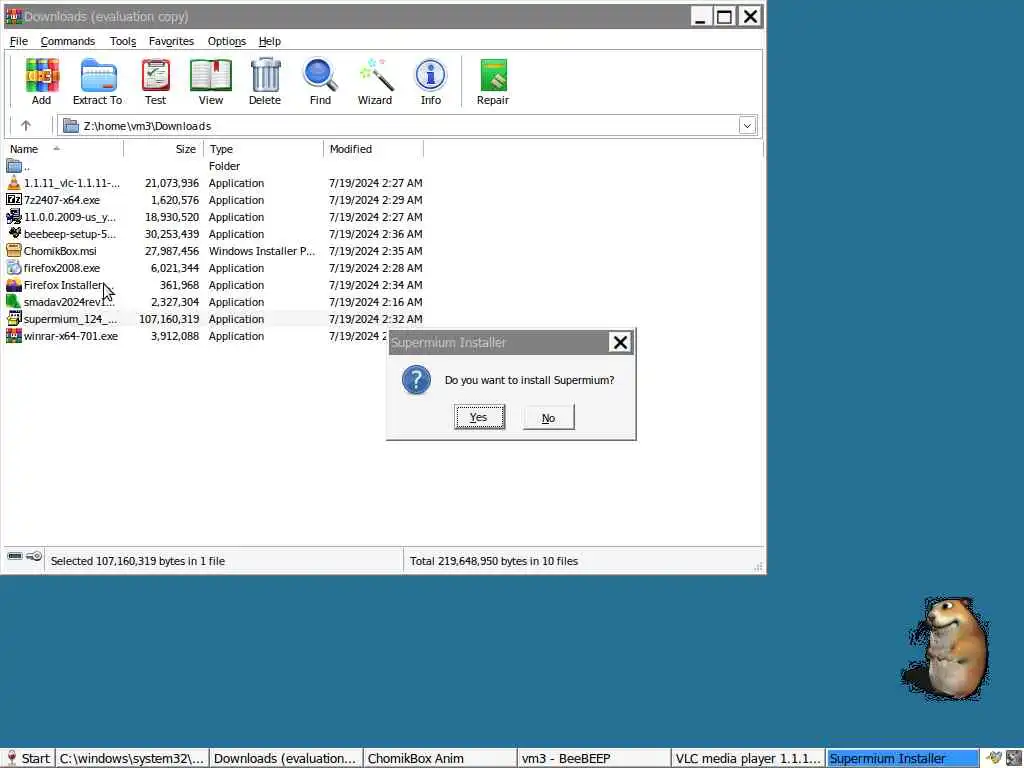Image resolution: width=1024 pixels, height=768 pixels.
Task: Show archive Info
Action: click(x=430, y=81)
